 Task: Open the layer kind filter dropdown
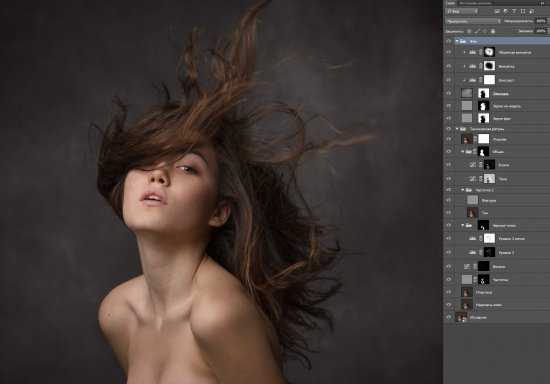(x=462, y=12)
